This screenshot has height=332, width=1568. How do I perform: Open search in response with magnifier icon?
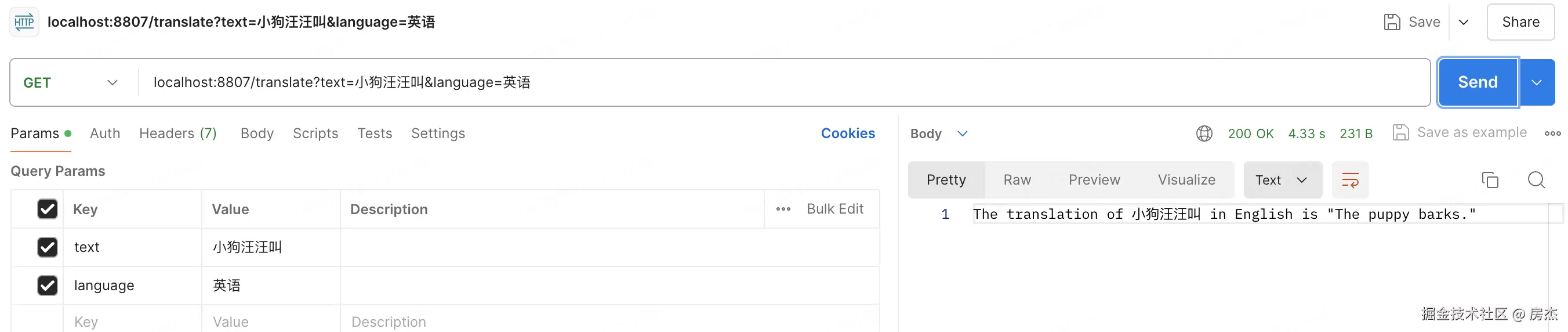point(1536,181)
